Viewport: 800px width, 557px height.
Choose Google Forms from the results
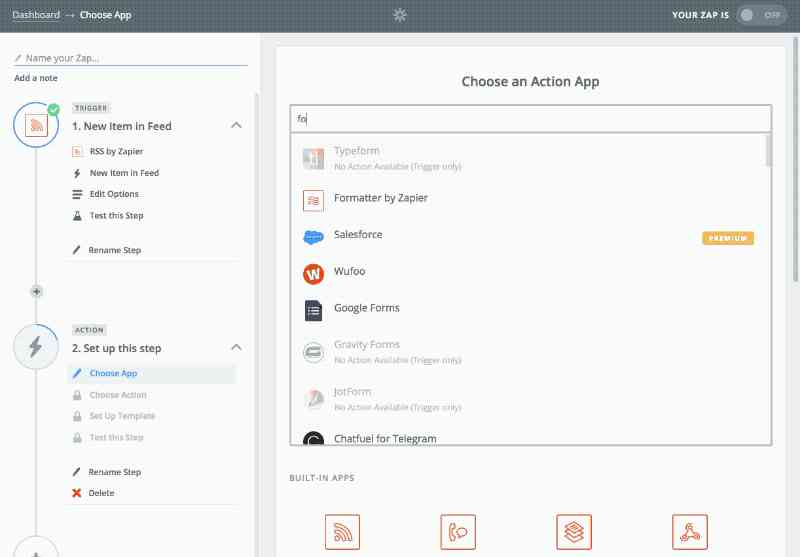click(531, 310)
